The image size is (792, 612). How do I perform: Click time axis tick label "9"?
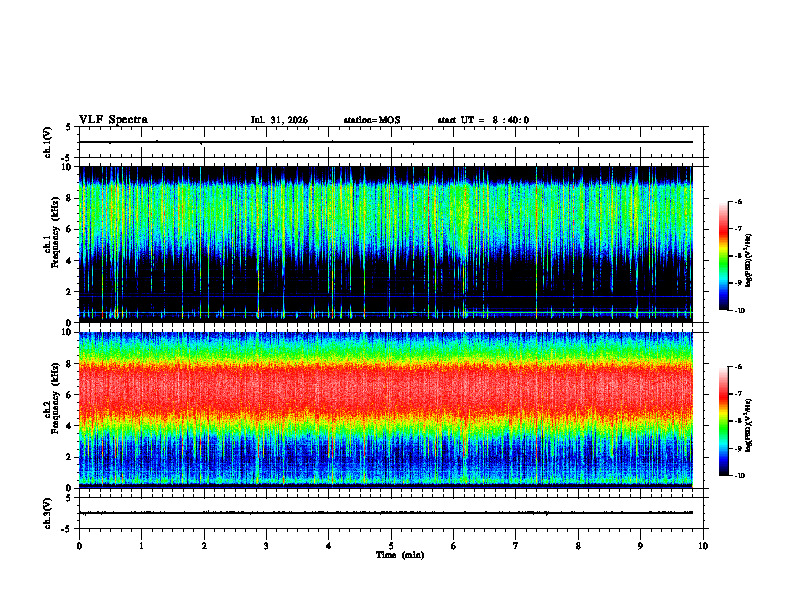(640, 546)
